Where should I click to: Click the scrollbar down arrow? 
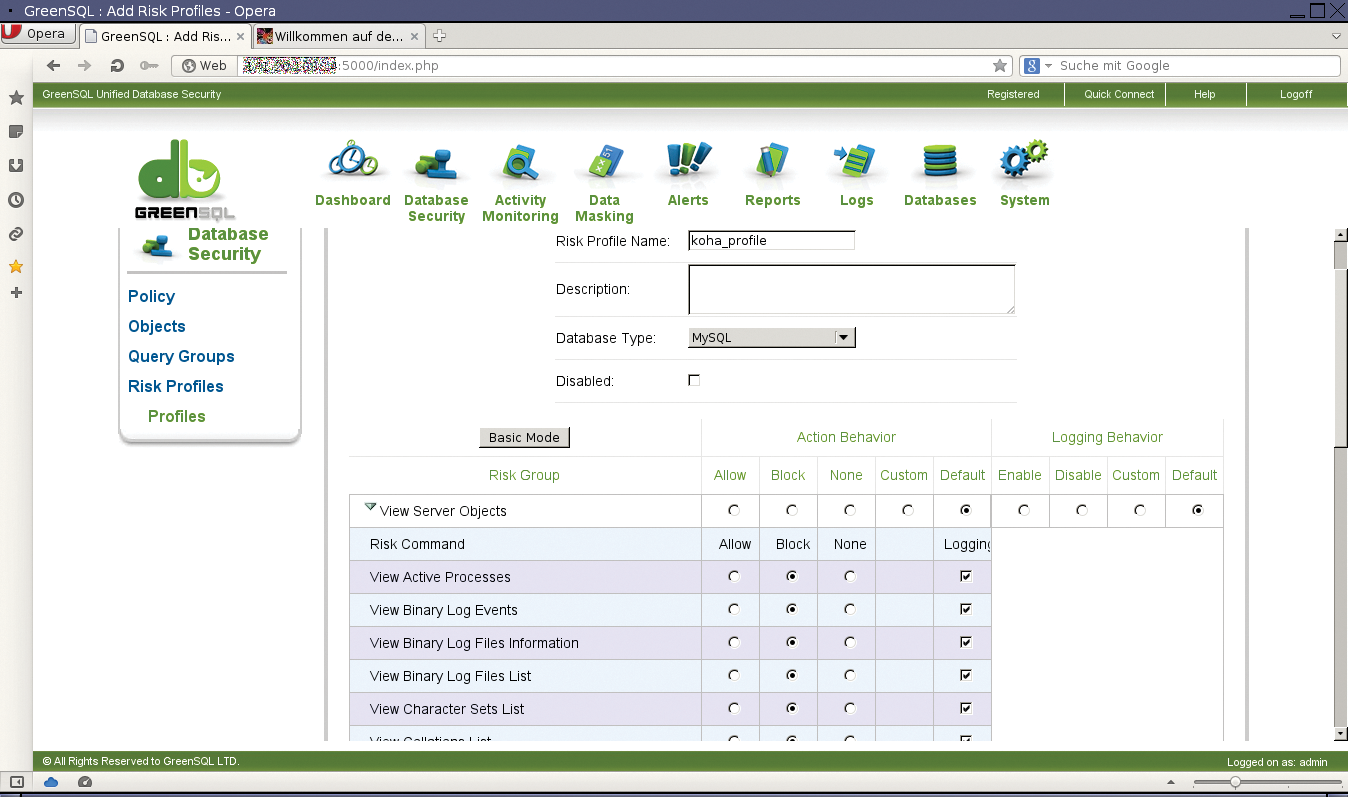pyautogui.click(x=1340, y=735)
